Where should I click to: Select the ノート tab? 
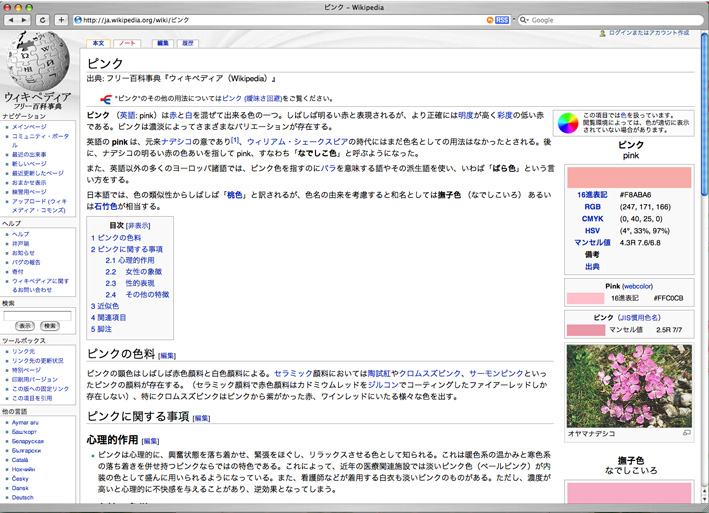point(127,43)
